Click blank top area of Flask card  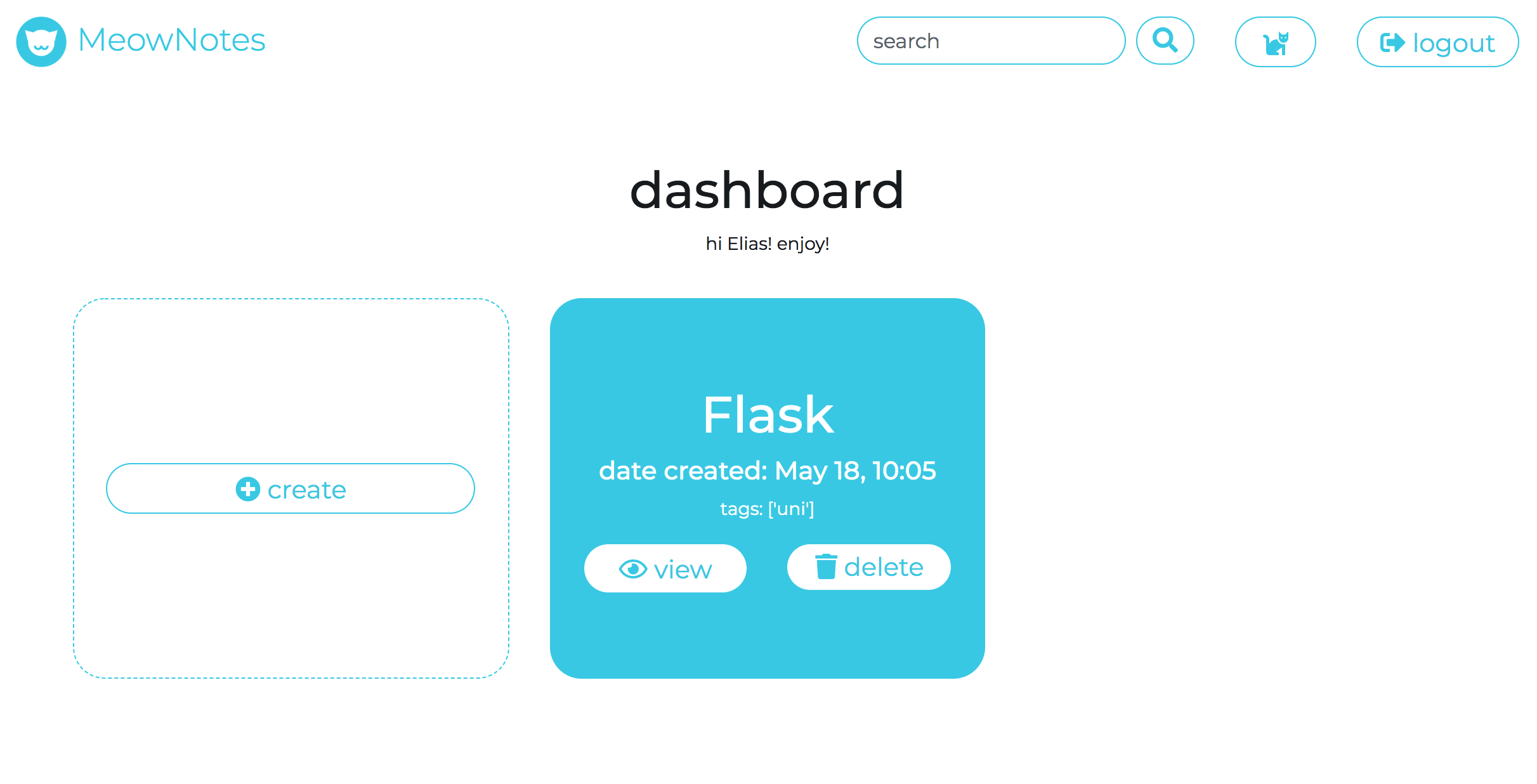tap(767, 336)
